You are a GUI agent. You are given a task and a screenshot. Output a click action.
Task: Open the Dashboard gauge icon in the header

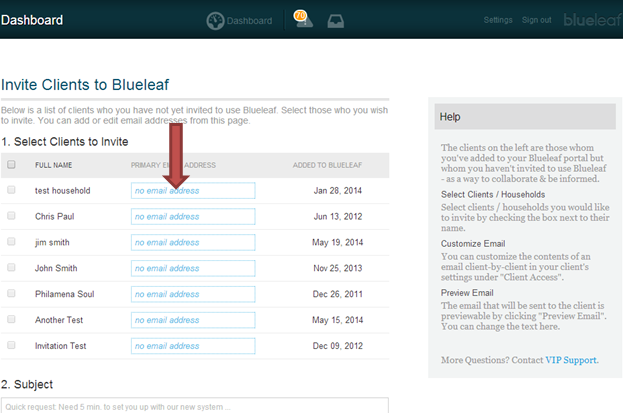click(x=215, y=21)
